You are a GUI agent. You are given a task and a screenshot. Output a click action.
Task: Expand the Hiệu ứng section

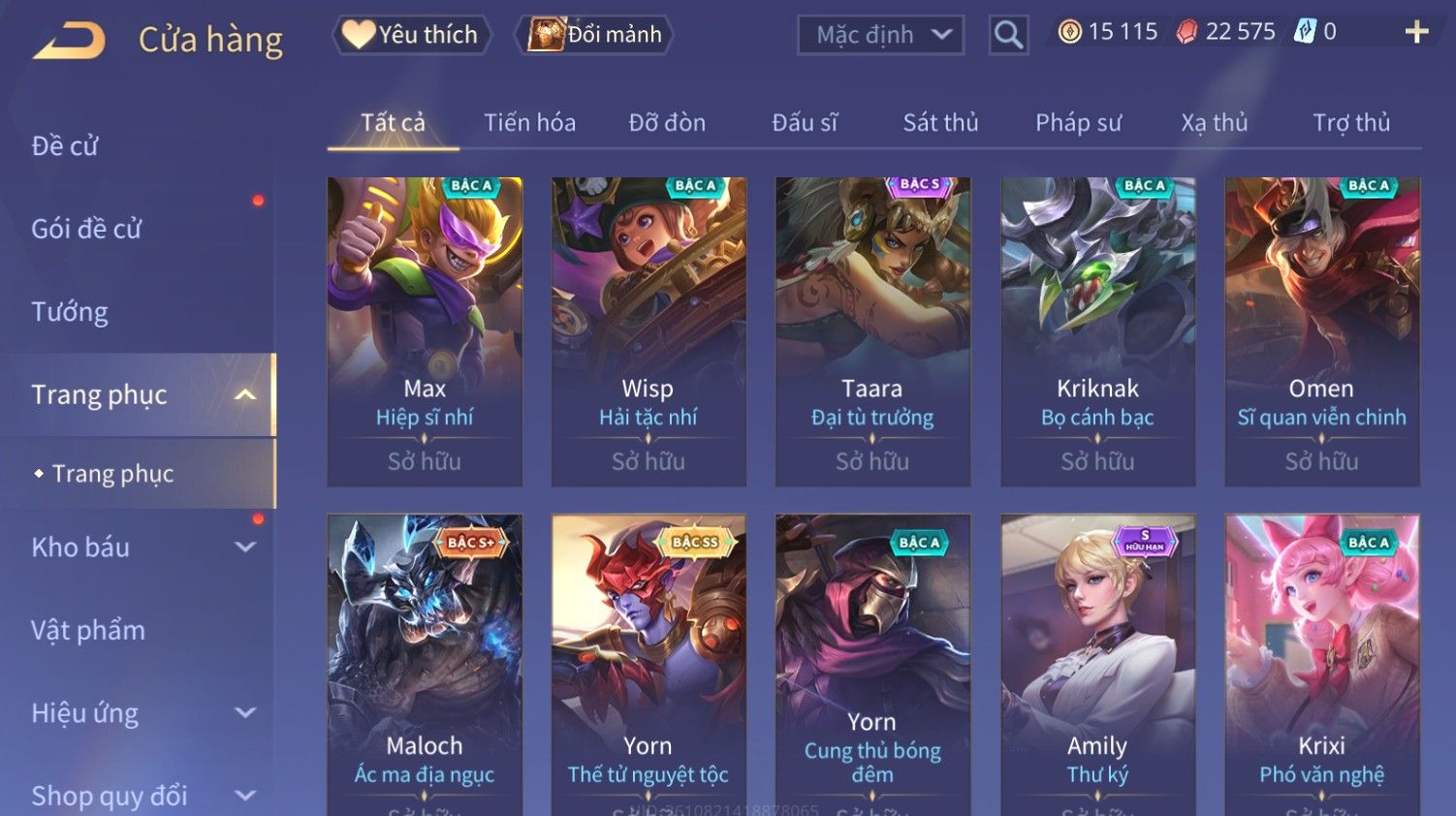tap(245, 713)
